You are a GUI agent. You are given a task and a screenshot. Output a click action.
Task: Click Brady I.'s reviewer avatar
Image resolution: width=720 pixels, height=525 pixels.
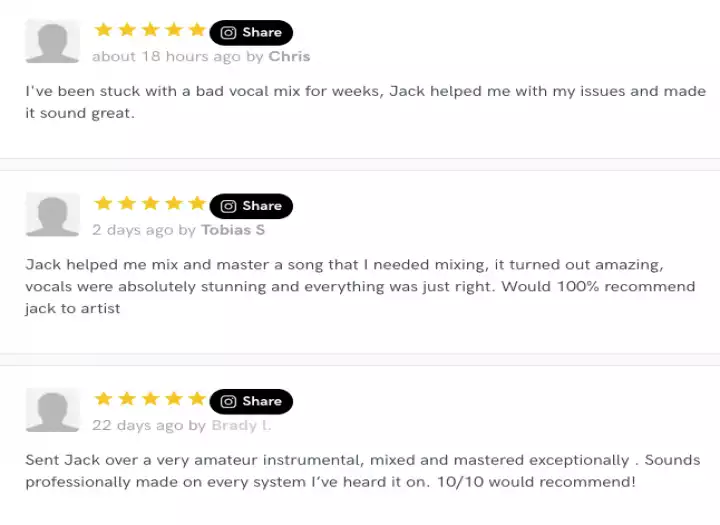click(x=52, y=410)
